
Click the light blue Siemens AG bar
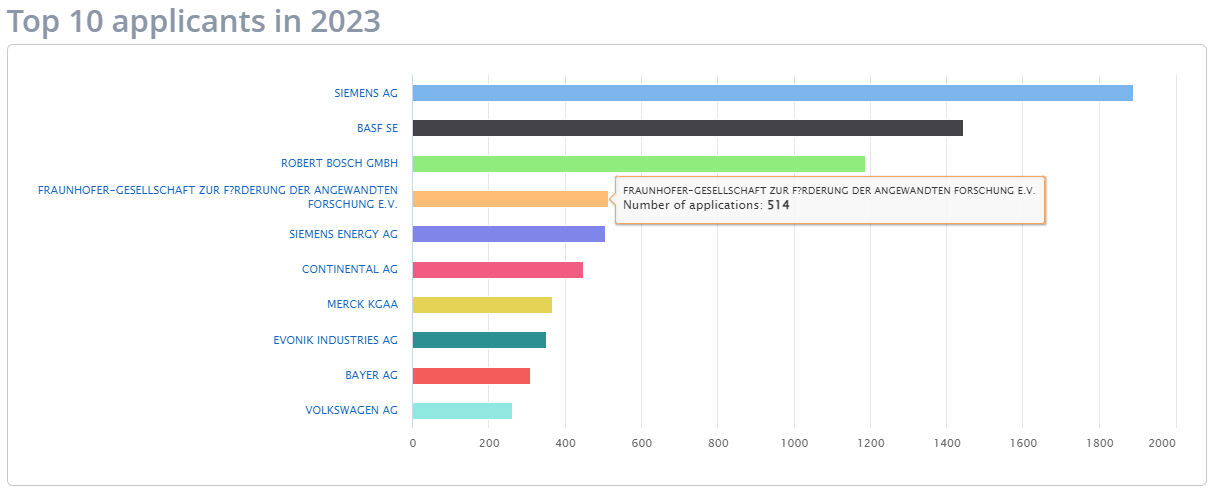coord(772,93)
